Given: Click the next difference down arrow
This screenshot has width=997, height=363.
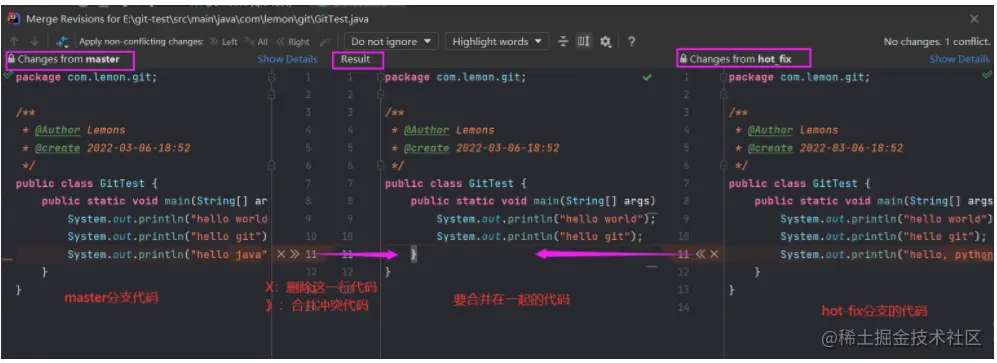Looking at the screenshot, I should click(x=34, y=41).
